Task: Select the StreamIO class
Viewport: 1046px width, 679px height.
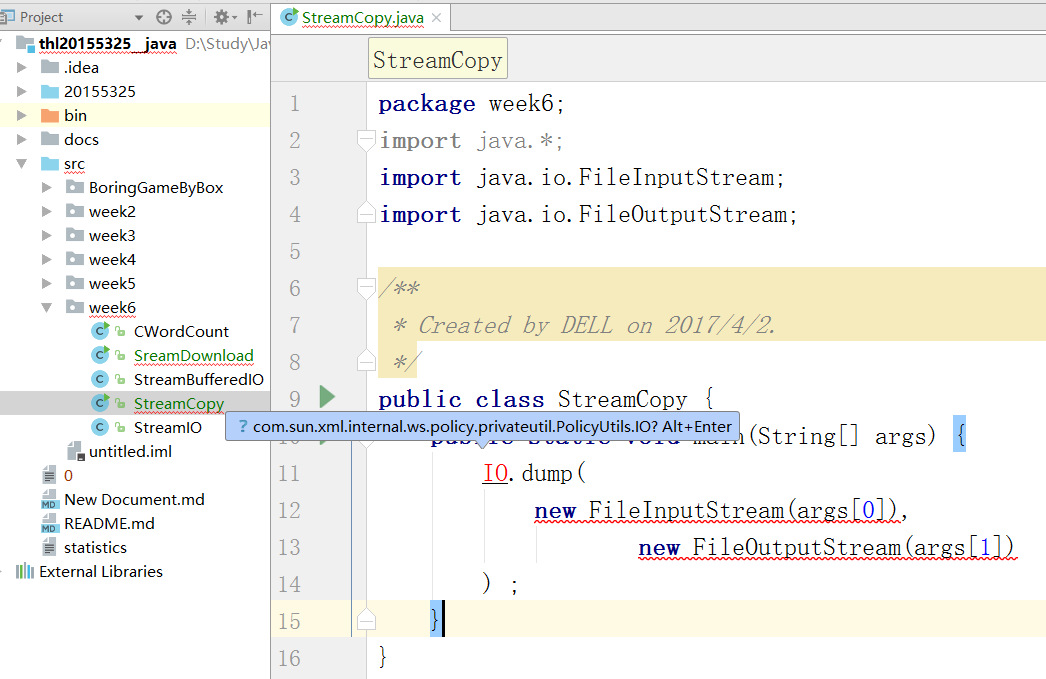Action: pyautogui.click(x=167, y=428)
